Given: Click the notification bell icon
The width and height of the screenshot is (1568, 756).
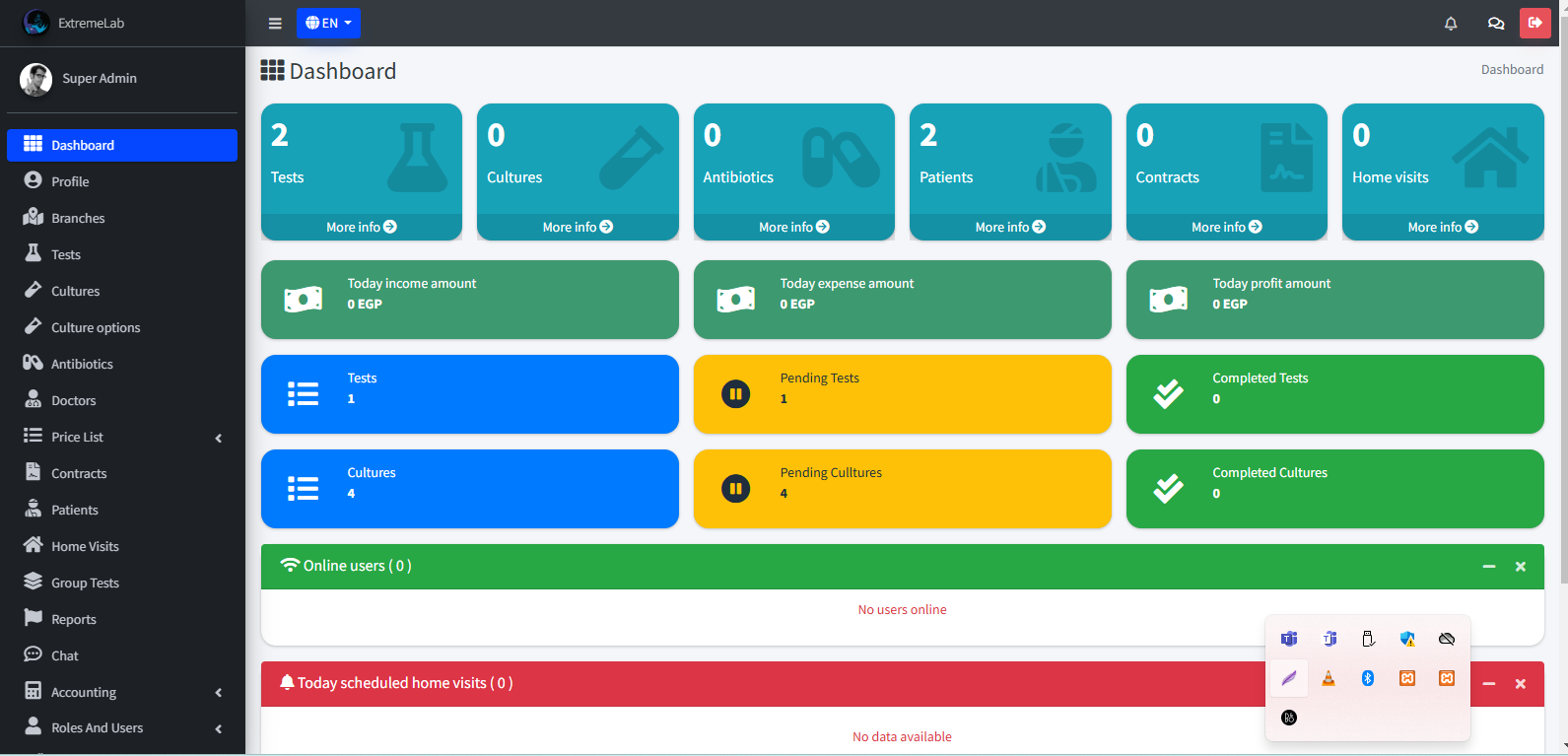Looking at the screenshot, I should (x=1451, y=24).
